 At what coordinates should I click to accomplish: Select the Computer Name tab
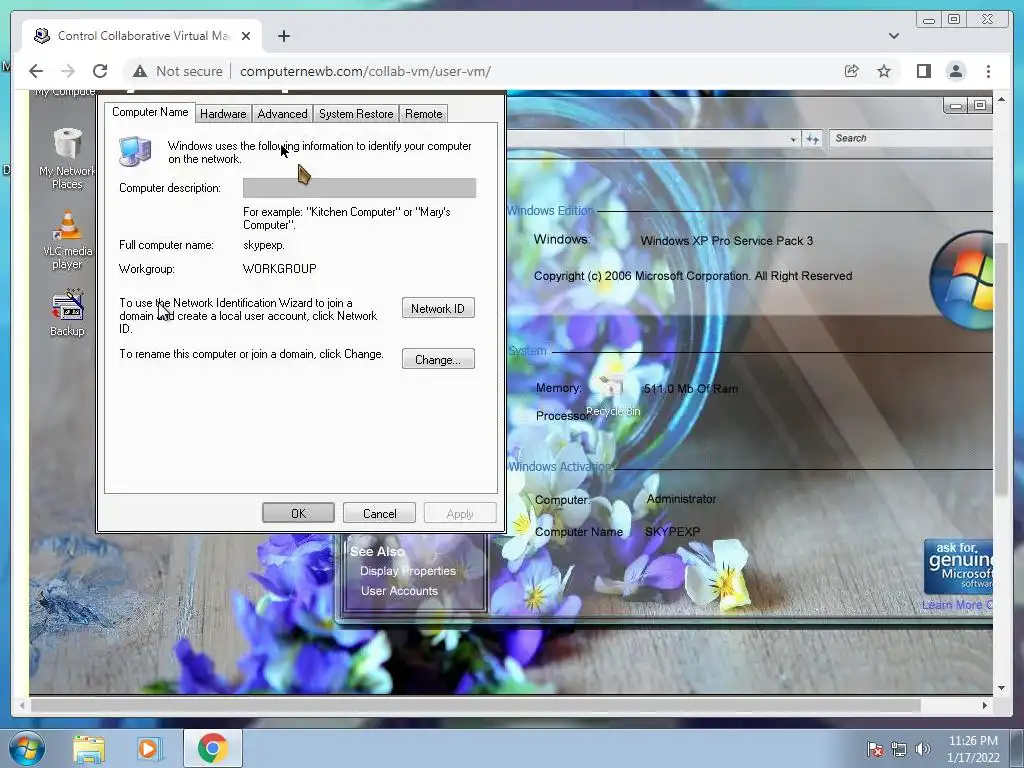pyautogui.click(x=150, y=112)
